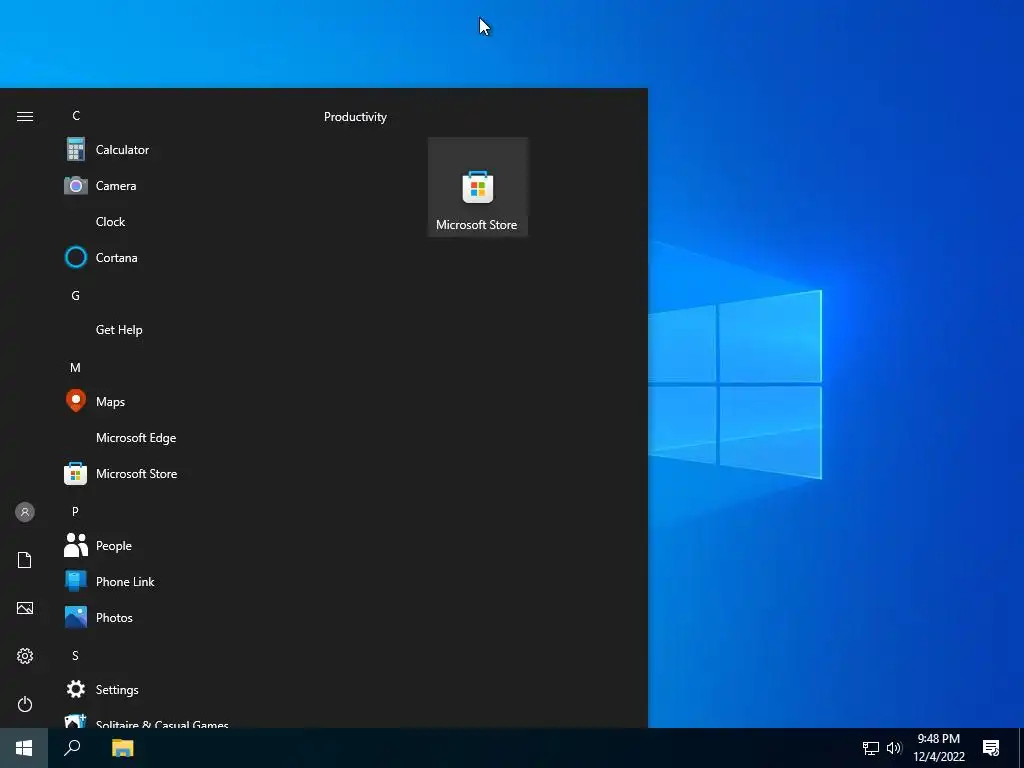Open the Action Center notification icon
Image resolution: width=1024 pixels, height=768 pixels.
[991, 748]
